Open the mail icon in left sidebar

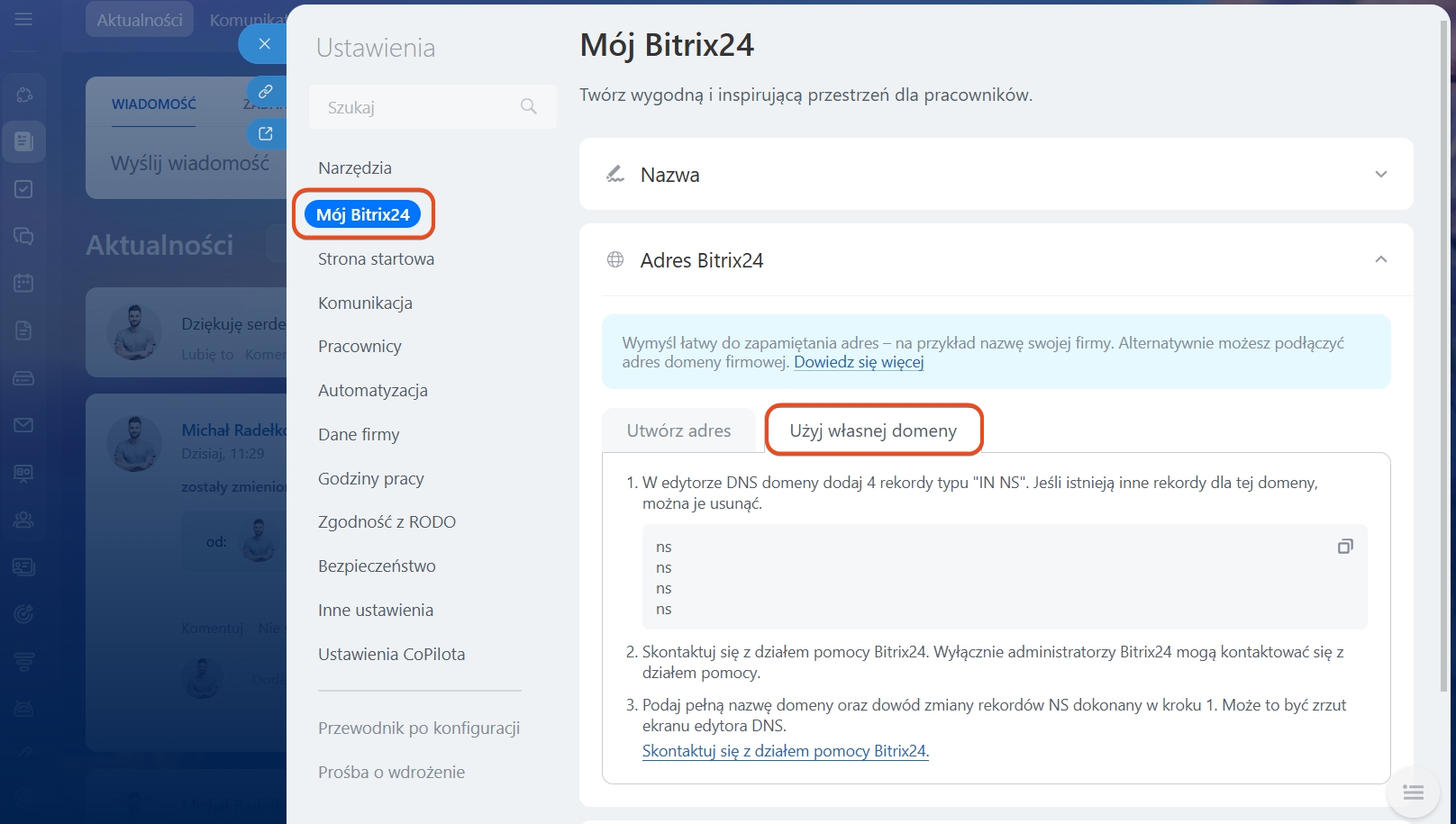[x=24, y=425]
